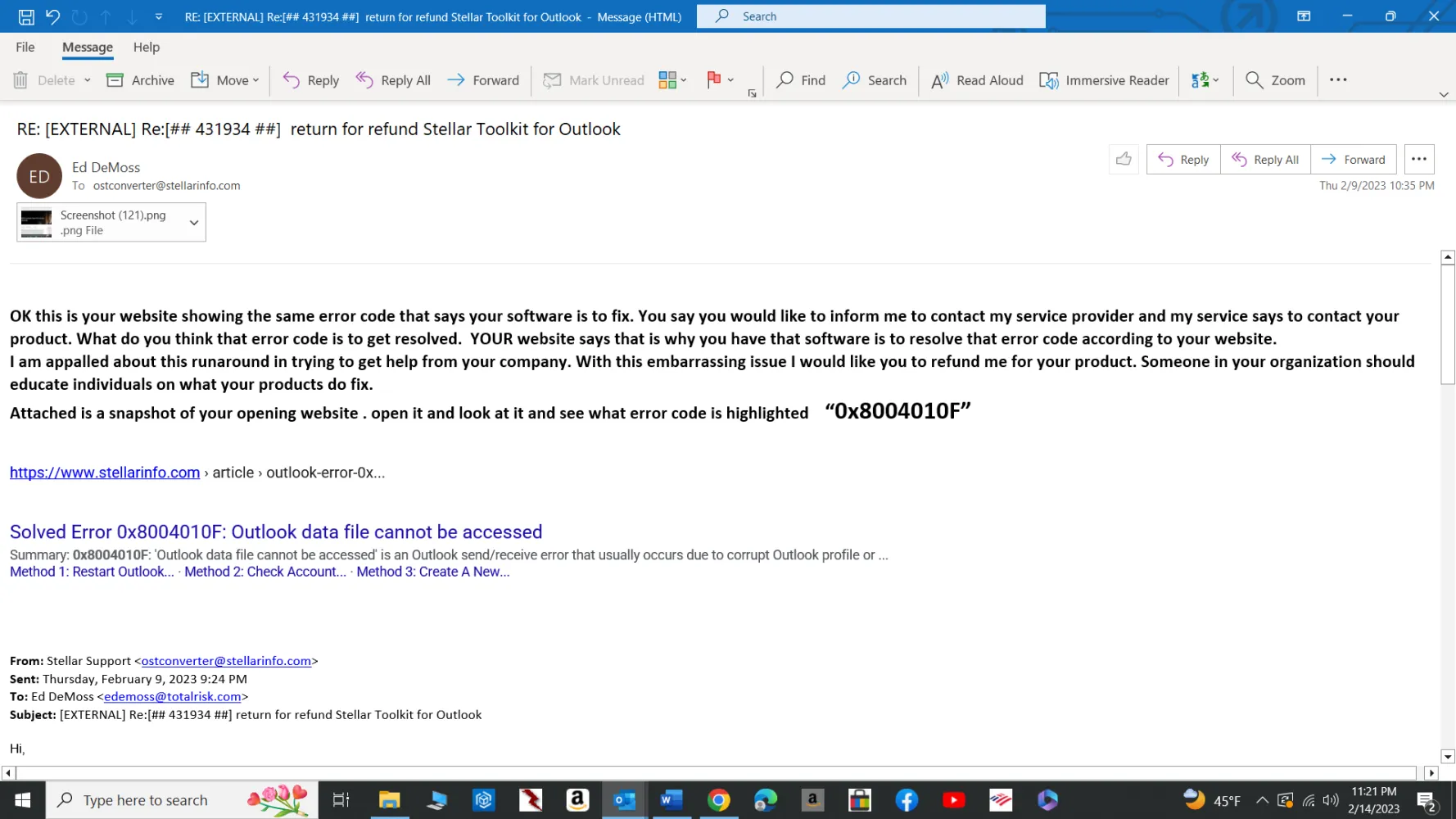Collapse the ribbon with the chevron
Viewport: 1456px width, 819px height.
1444,94
